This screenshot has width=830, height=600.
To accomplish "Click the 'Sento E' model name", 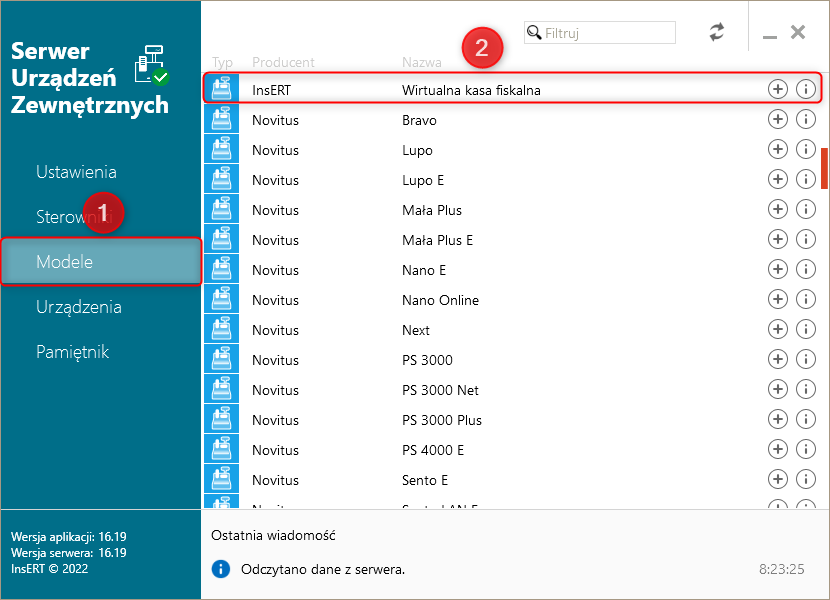I will point(425,480).
